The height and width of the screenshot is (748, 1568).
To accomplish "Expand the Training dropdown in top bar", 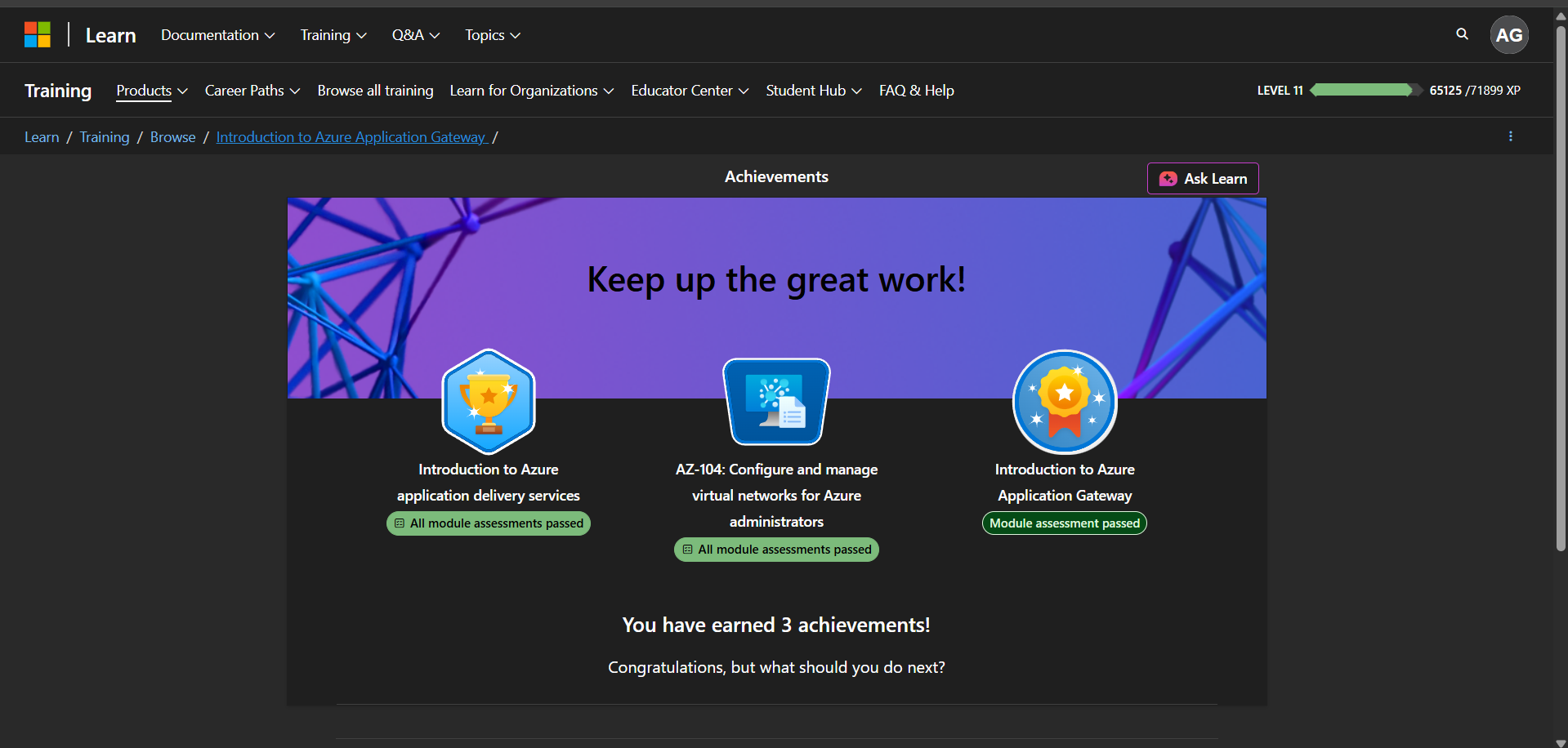I will [x=333, y=35].
